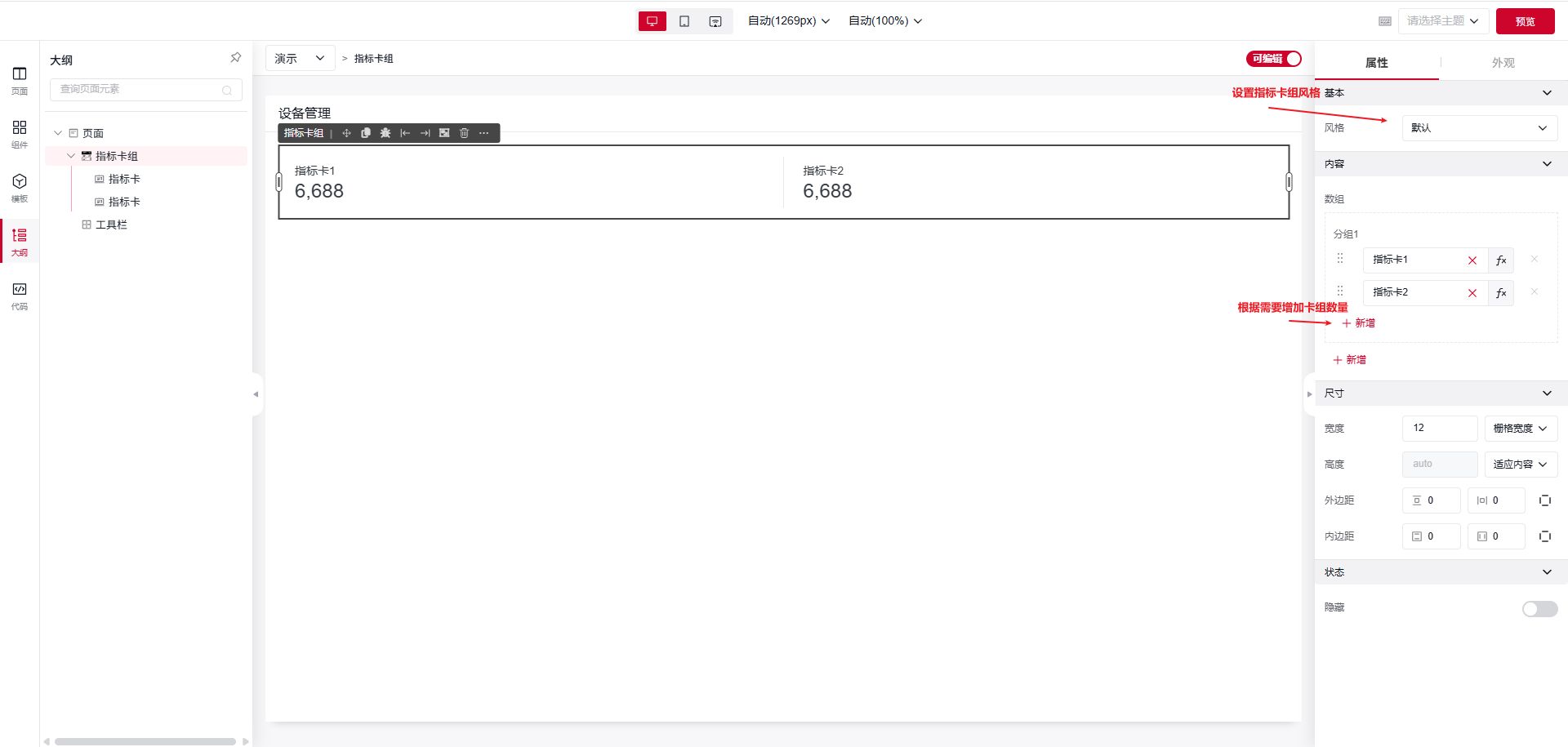Image resolution: width=1568 pixels, height=747 pixels.
Task: Toggle the 可编辑 editable switch
Action: tap(1273, 59)
